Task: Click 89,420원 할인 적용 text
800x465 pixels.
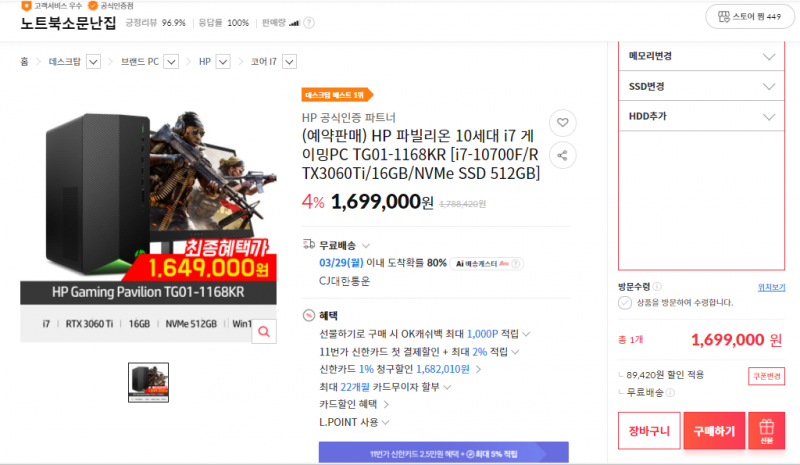Action: coord(665,375)
